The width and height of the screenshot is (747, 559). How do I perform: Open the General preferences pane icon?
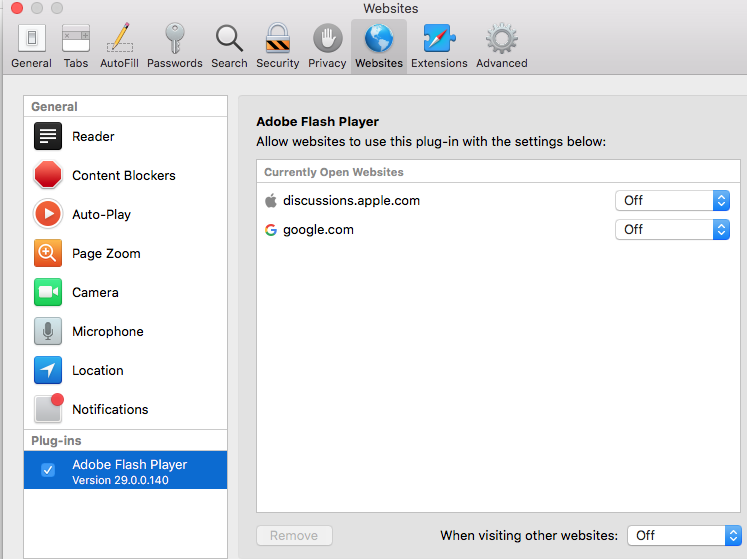click(31, 38)
